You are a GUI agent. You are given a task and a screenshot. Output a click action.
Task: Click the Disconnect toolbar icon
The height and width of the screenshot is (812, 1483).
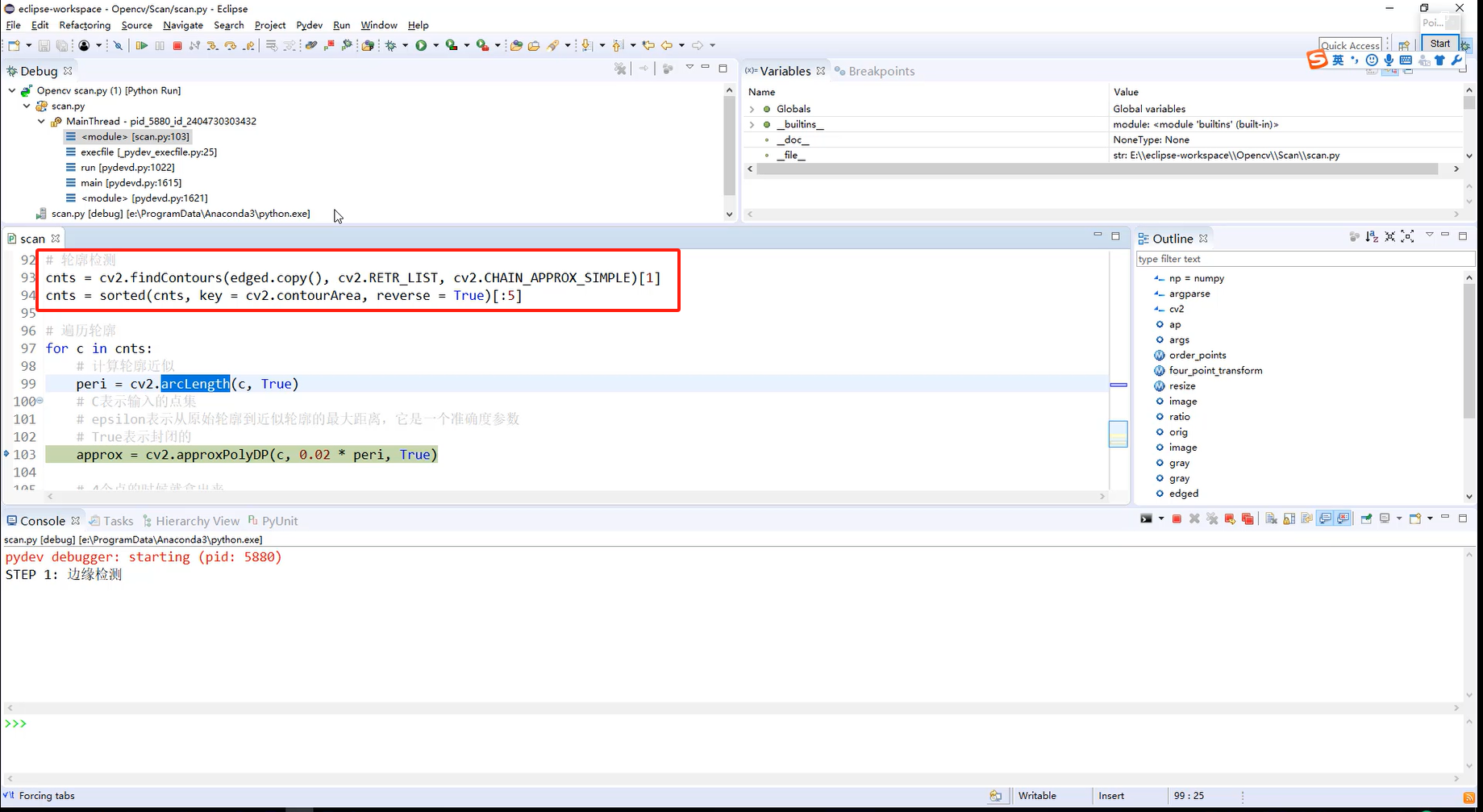pyautogui.click(x=194, y=45)
